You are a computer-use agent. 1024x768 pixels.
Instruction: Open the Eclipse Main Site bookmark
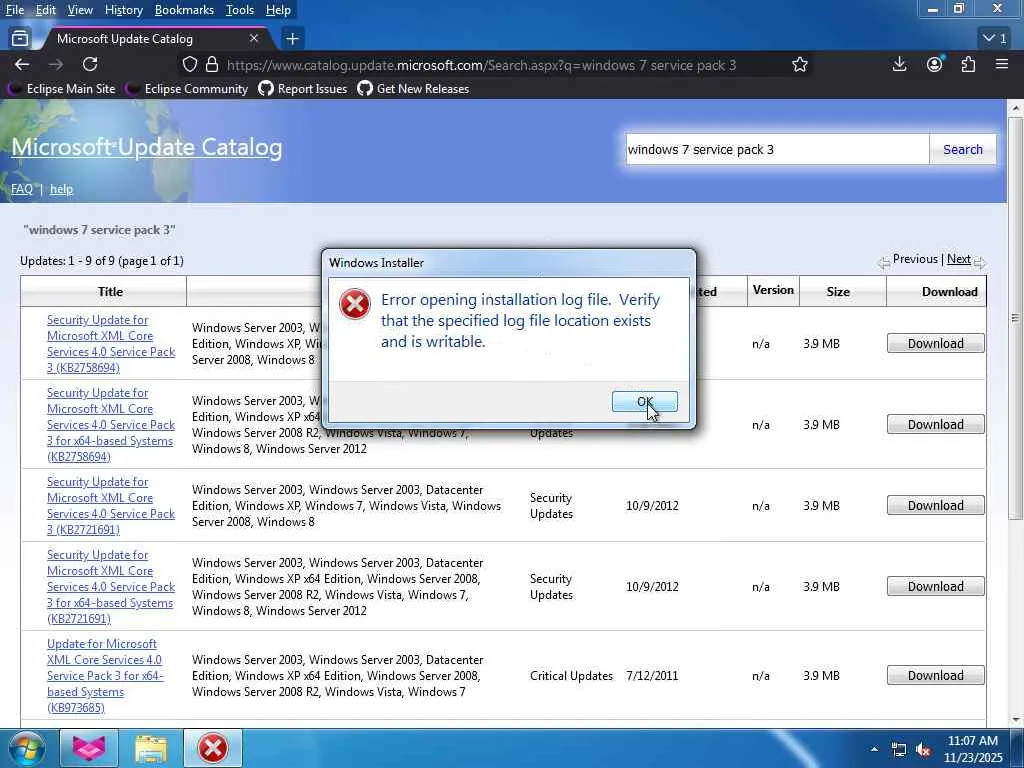(x=62, y=89)
